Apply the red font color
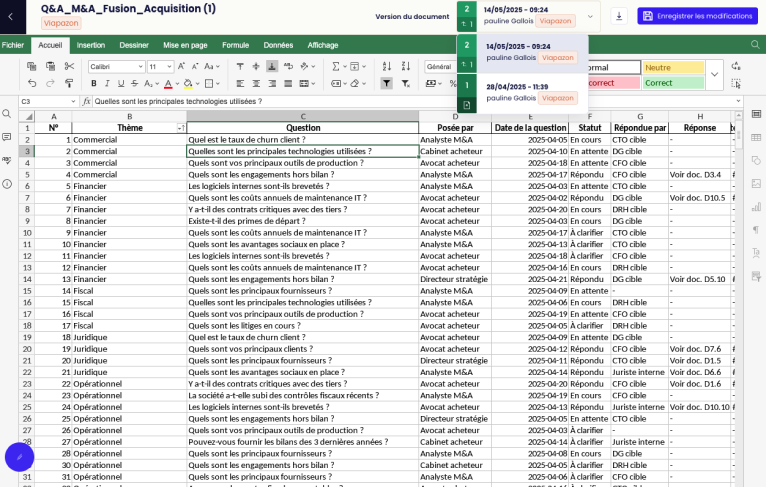Image resolution: width=766 pixels, height=487 pixels. pos(168,84)
